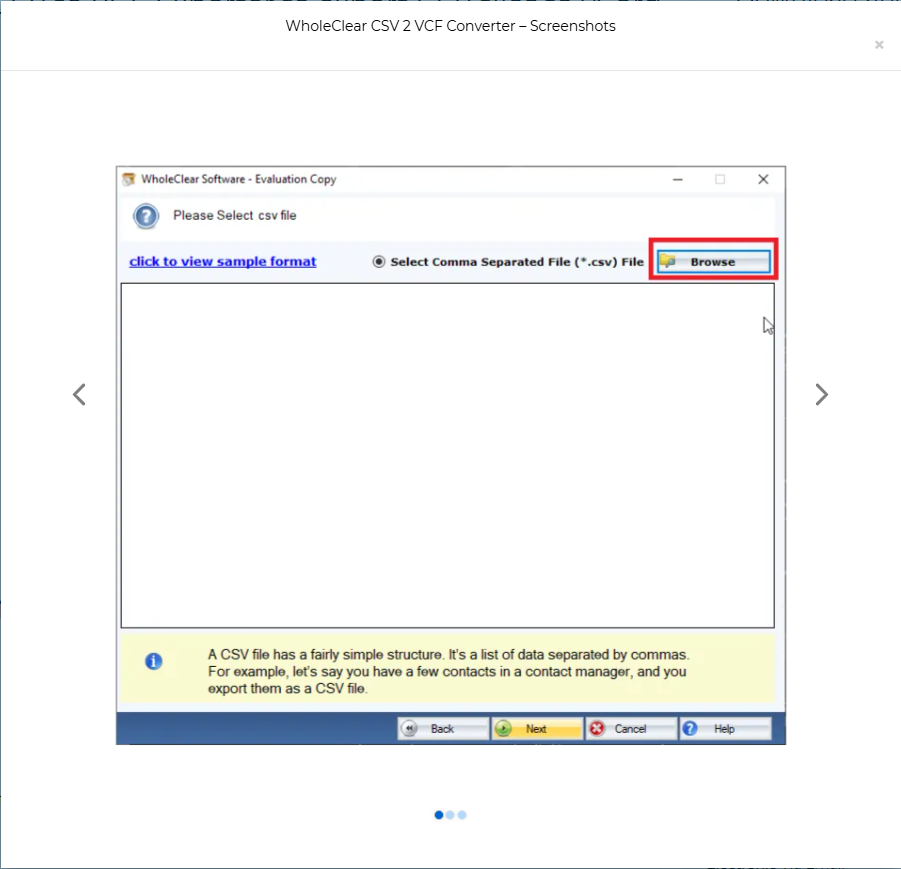This screenshot has width=901, height=869.
Task: Click the WholeClear app icon in title bar
Action: click(x=129, y=179)
